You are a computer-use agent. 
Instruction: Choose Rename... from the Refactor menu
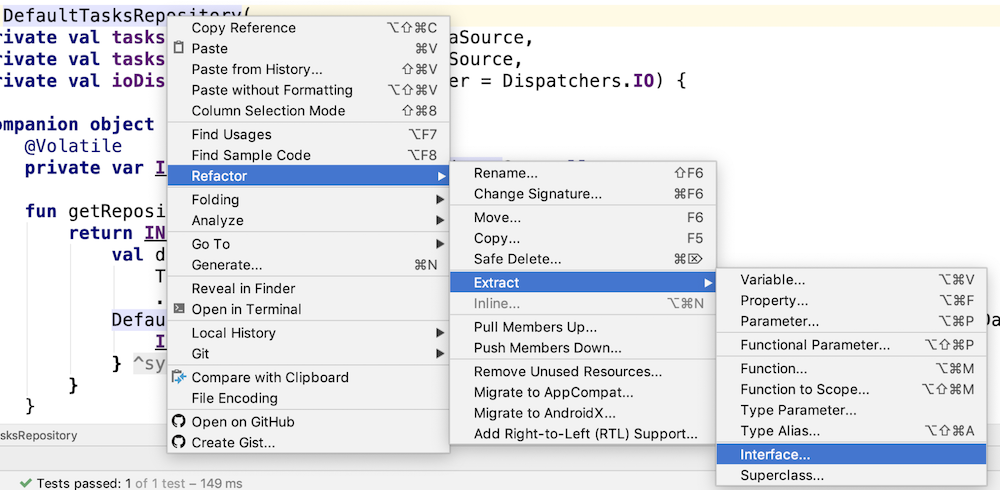[505, 173]
